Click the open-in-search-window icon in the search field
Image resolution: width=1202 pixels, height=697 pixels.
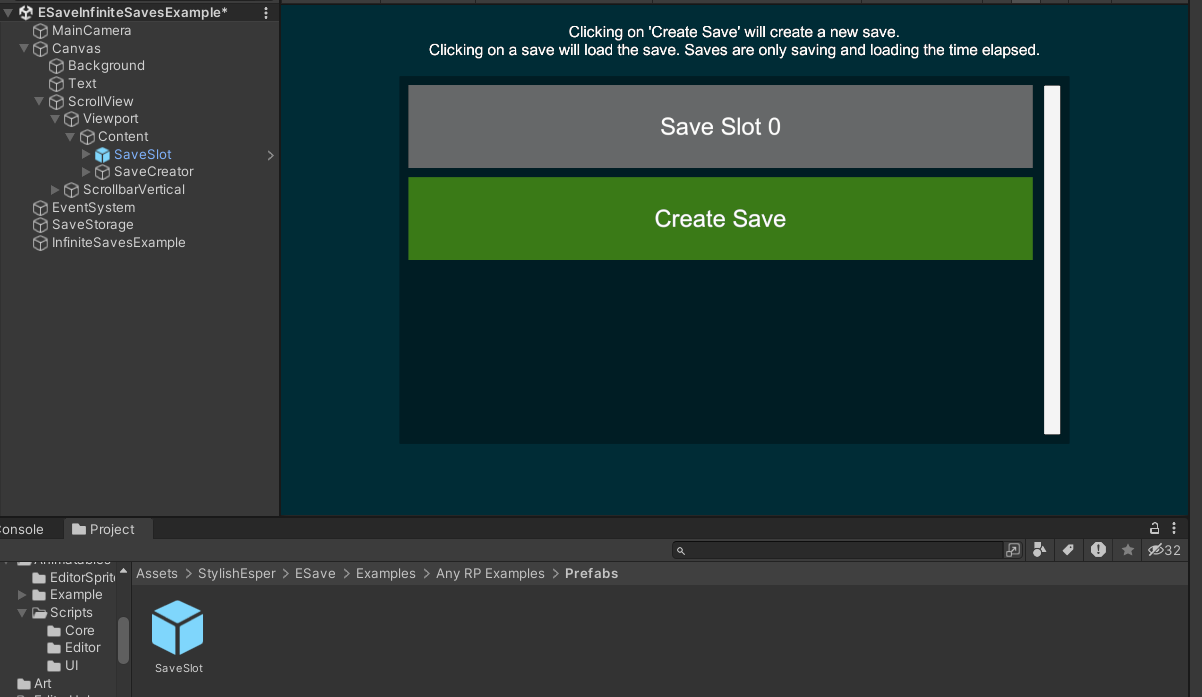pyautogui.click(x=1013, y=550)
